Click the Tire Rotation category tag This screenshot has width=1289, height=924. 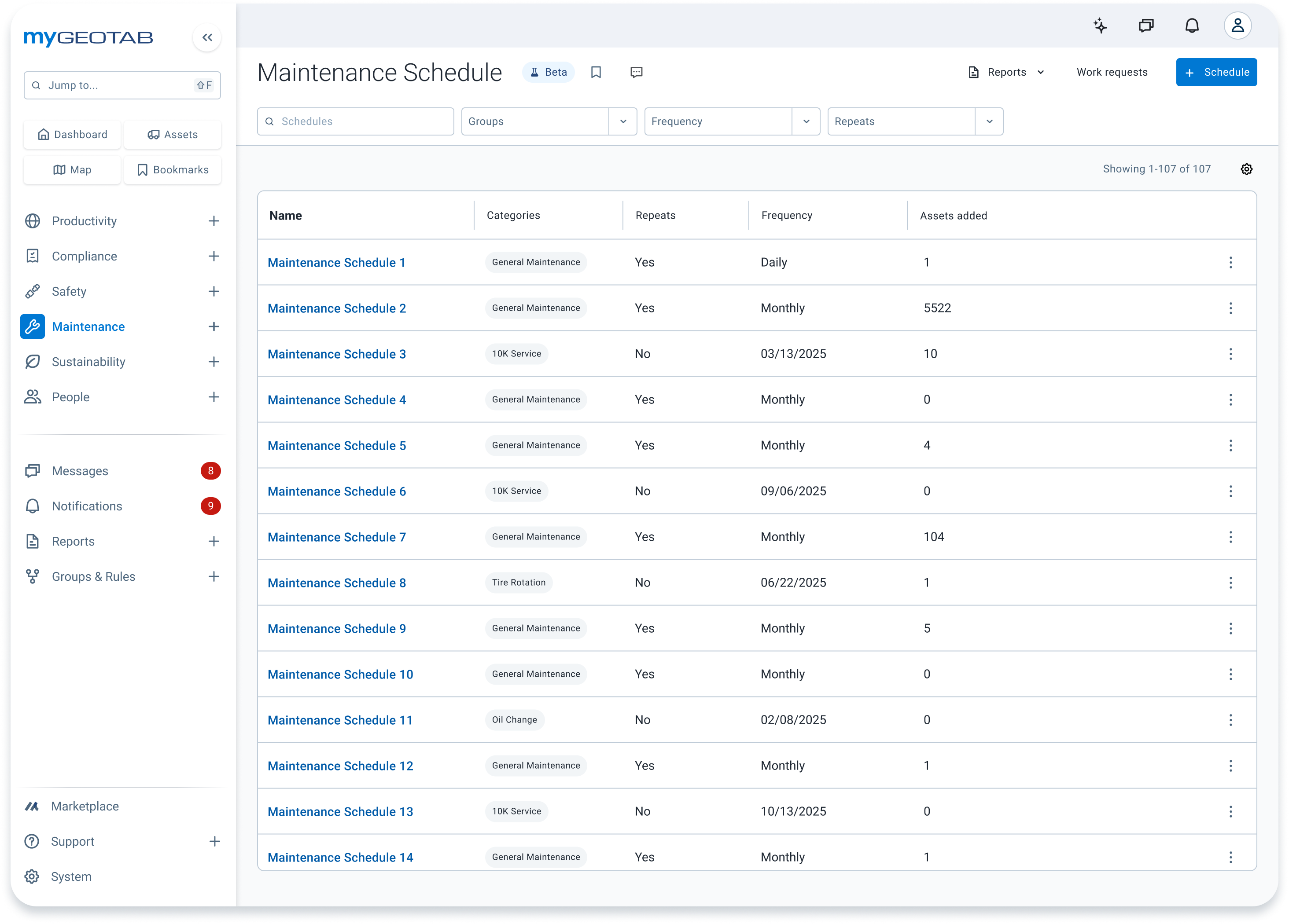(518, 583)
